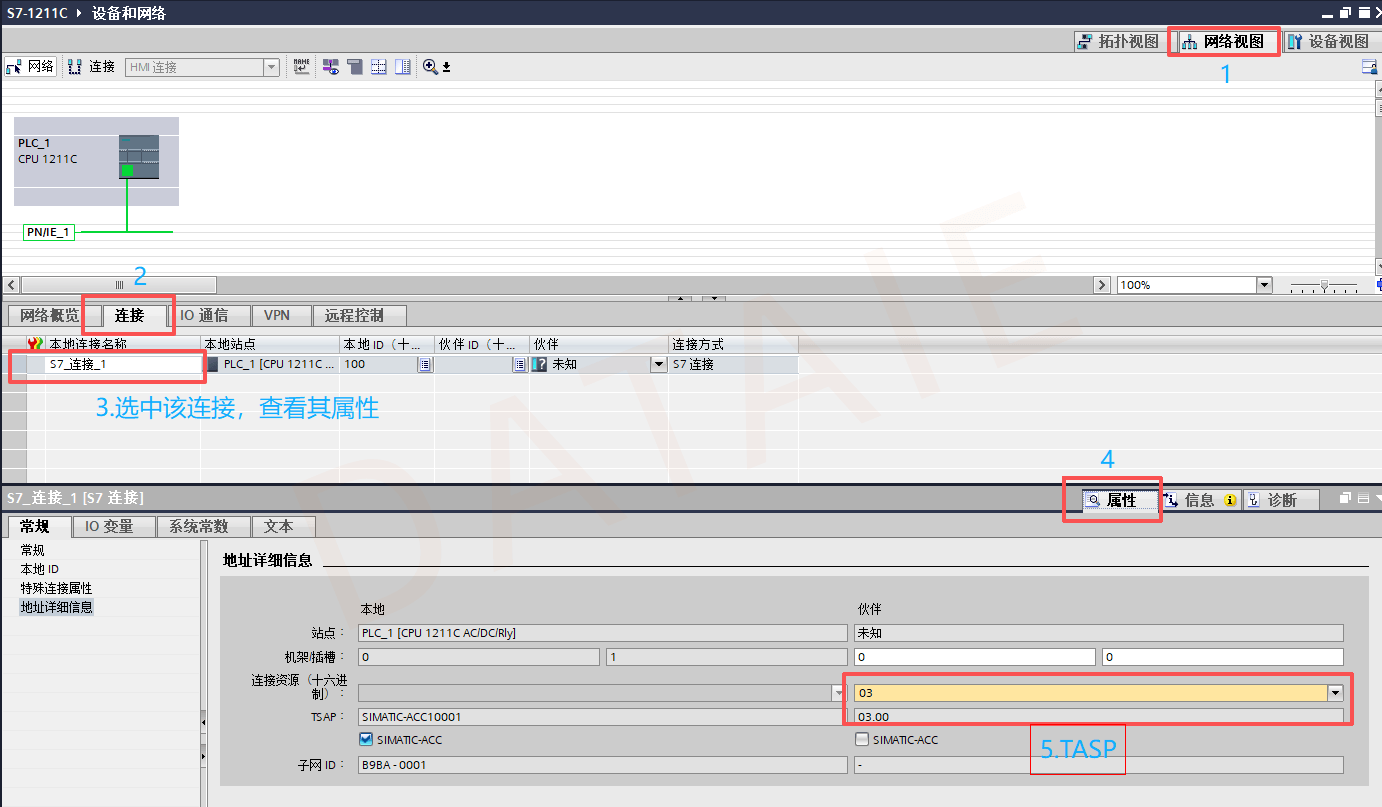This screenshot has height=807, width=1382.
Task: Open the 诊断 diagnostics inspector tab
Action: pyautogui.click(x=1281, y=500)
